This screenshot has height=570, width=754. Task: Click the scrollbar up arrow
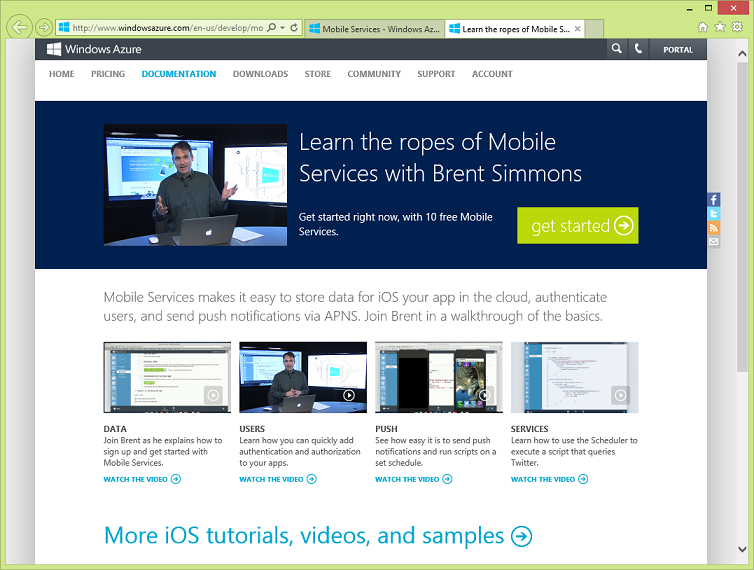tap(742, 54)
